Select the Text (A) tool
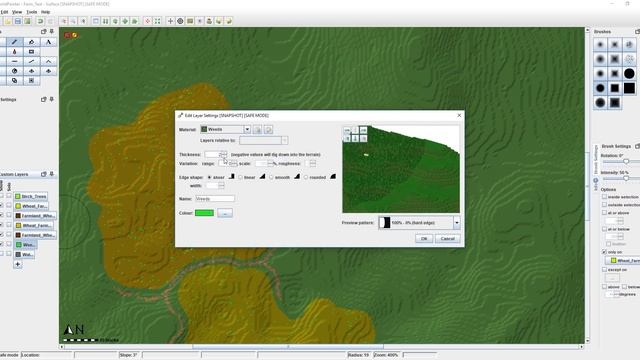This screenshot has height=360, width=640. click(x=48, y=42)
